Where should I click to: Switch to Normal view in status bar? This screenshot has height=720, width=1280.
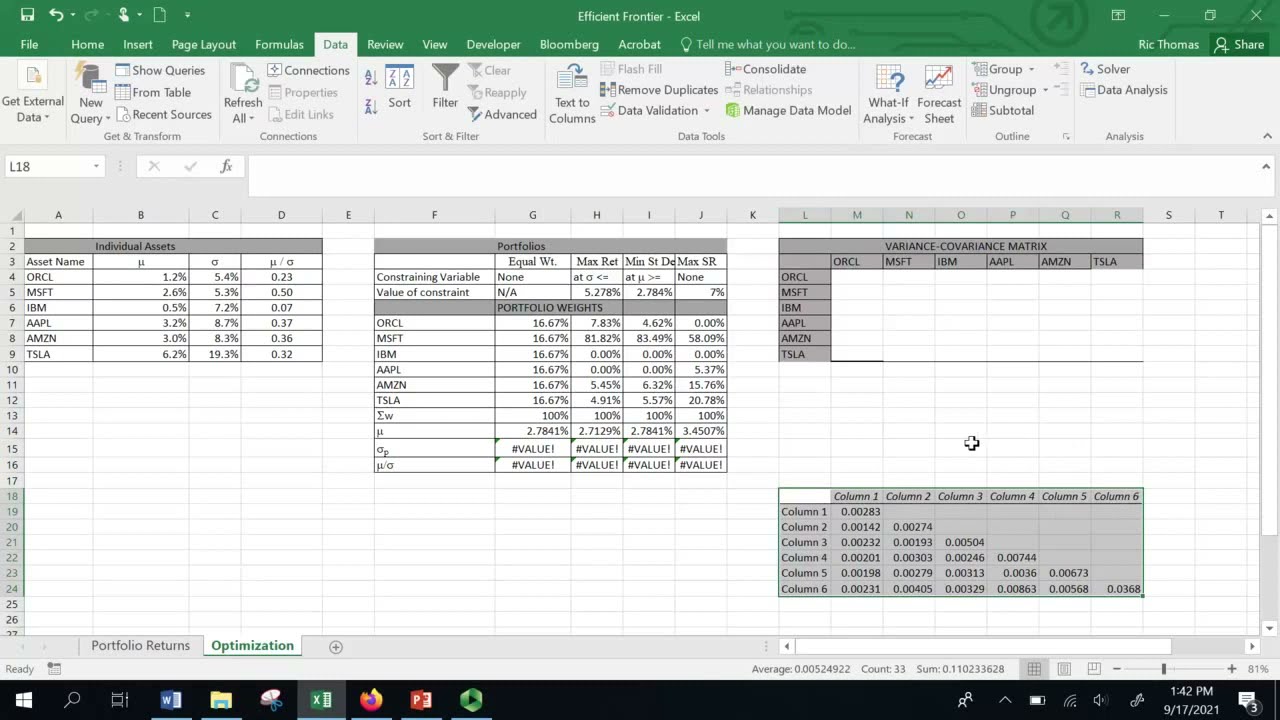coord(1034,668)
